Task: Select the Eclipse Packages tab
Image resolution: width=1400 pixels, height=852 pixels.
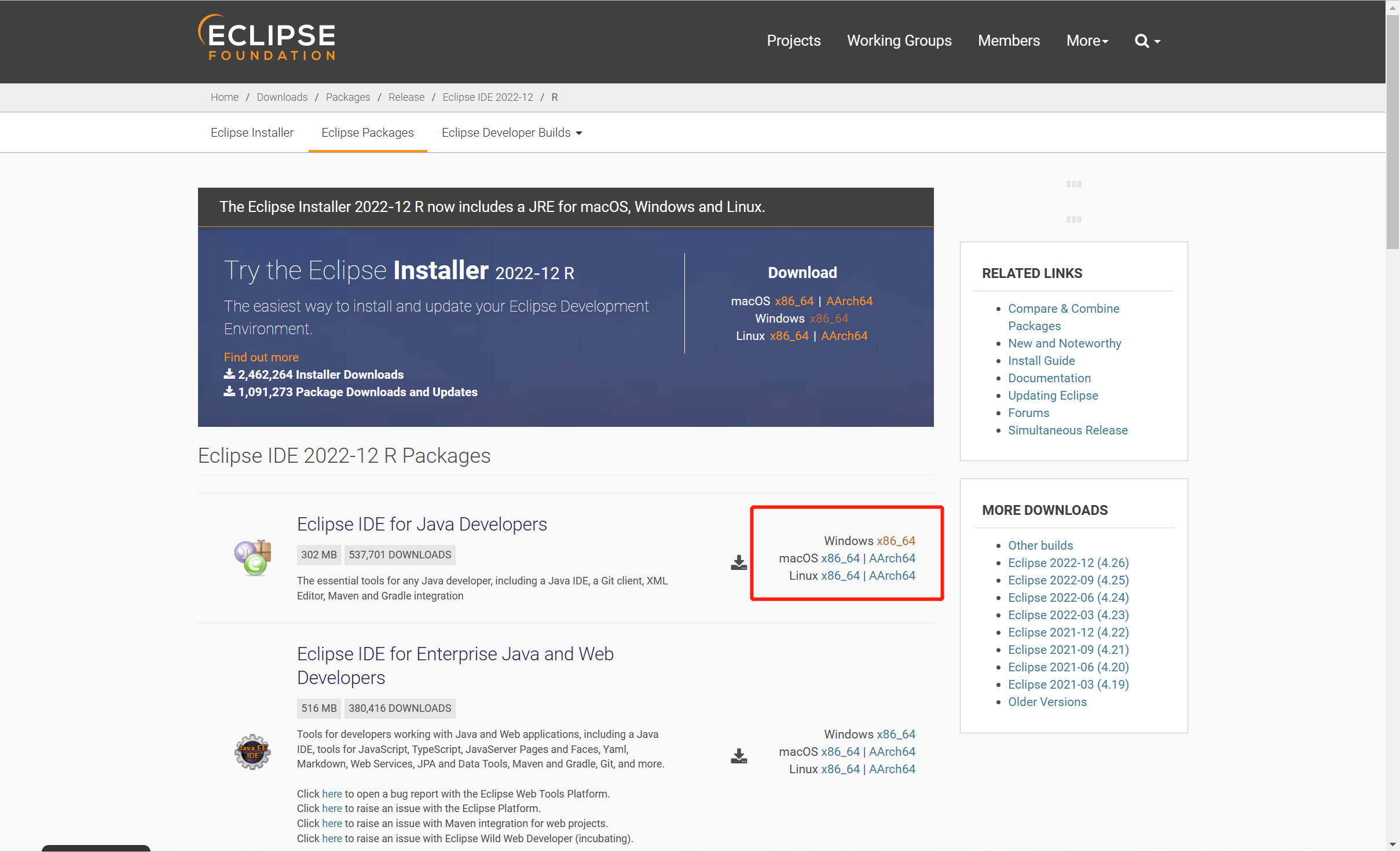Action: click(x=367, y=133)
